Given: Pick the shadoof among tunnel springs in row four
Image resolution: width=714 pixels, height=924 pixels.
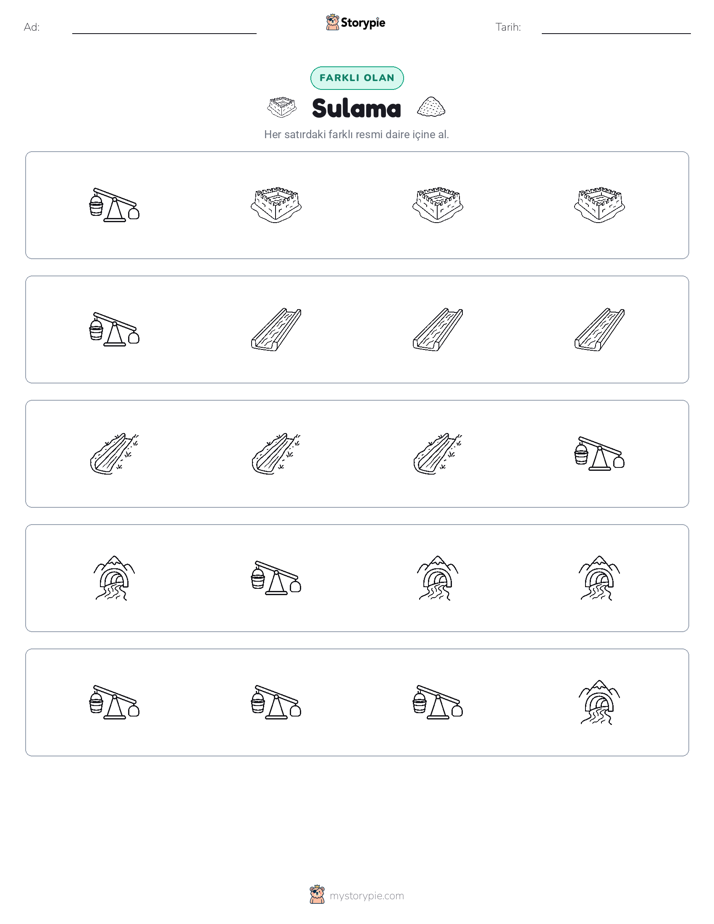Looking at the screenshot, I should [276, 578].
